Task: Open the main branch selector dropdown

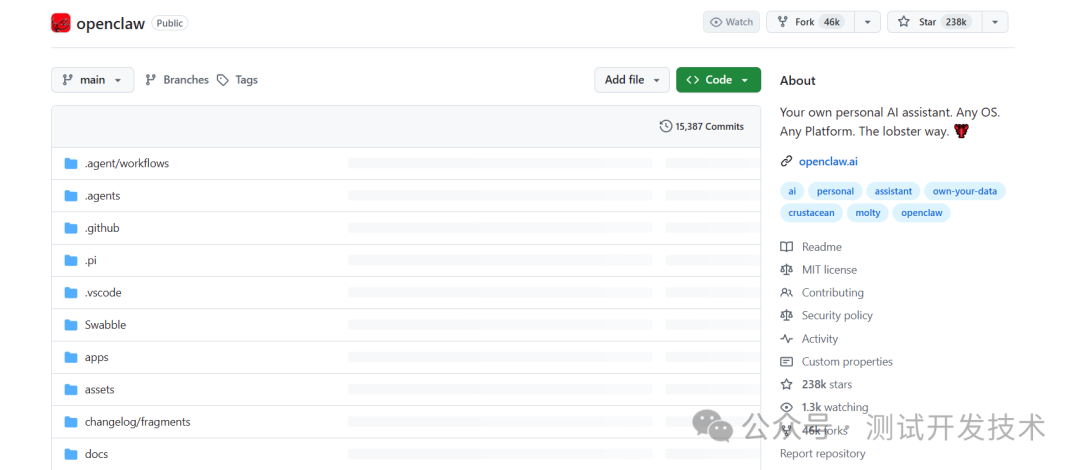Action: (x=92, y=80)
